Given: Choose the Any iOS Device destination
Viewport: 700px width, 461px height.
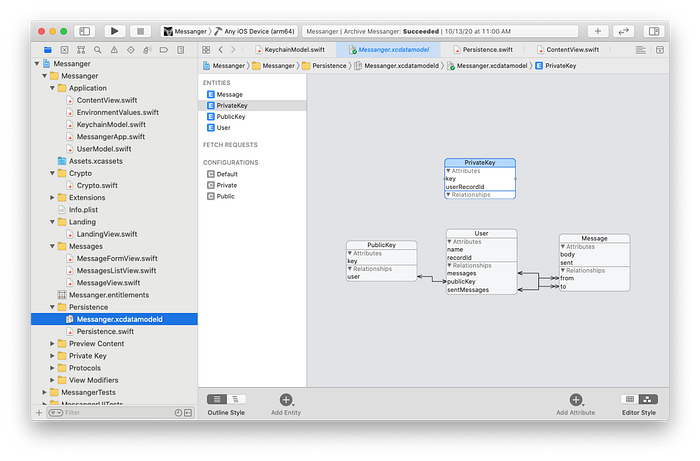Looking at the screenshot, I should pyautogui.click(x=255, y=31).
